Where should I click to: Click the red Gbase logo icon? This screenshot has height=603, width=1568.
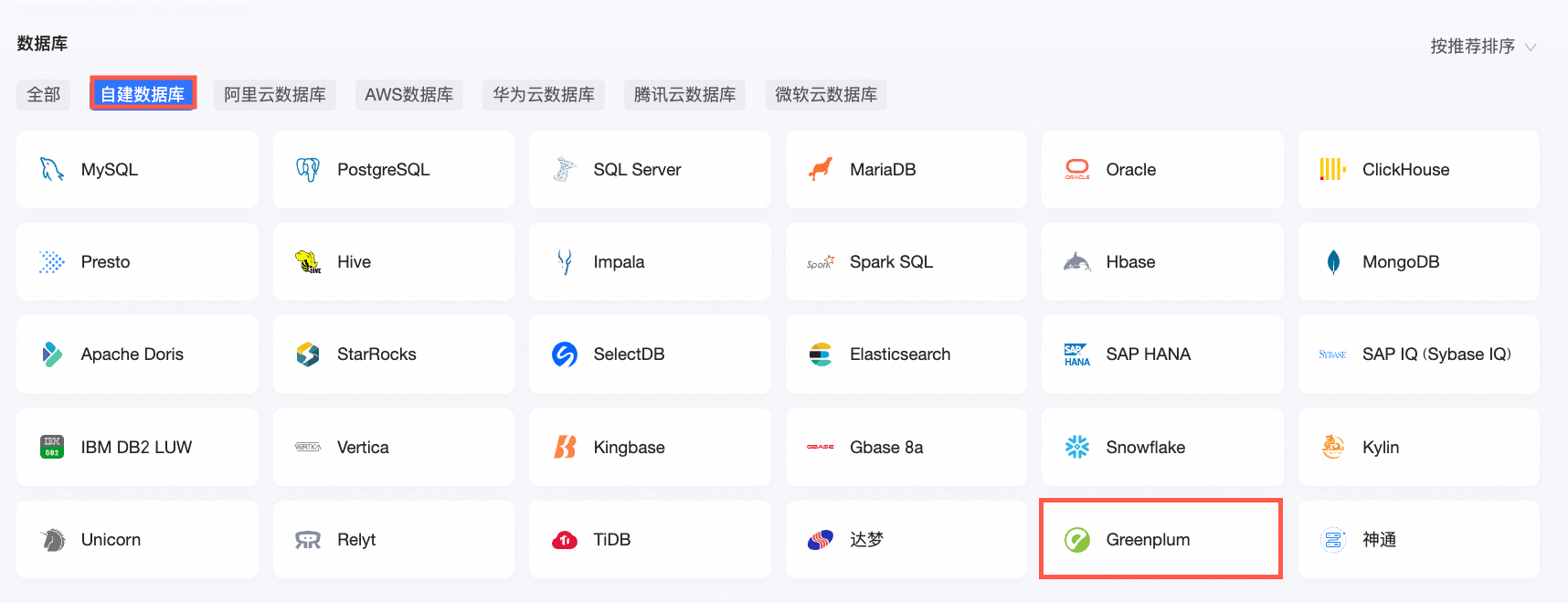821,447
